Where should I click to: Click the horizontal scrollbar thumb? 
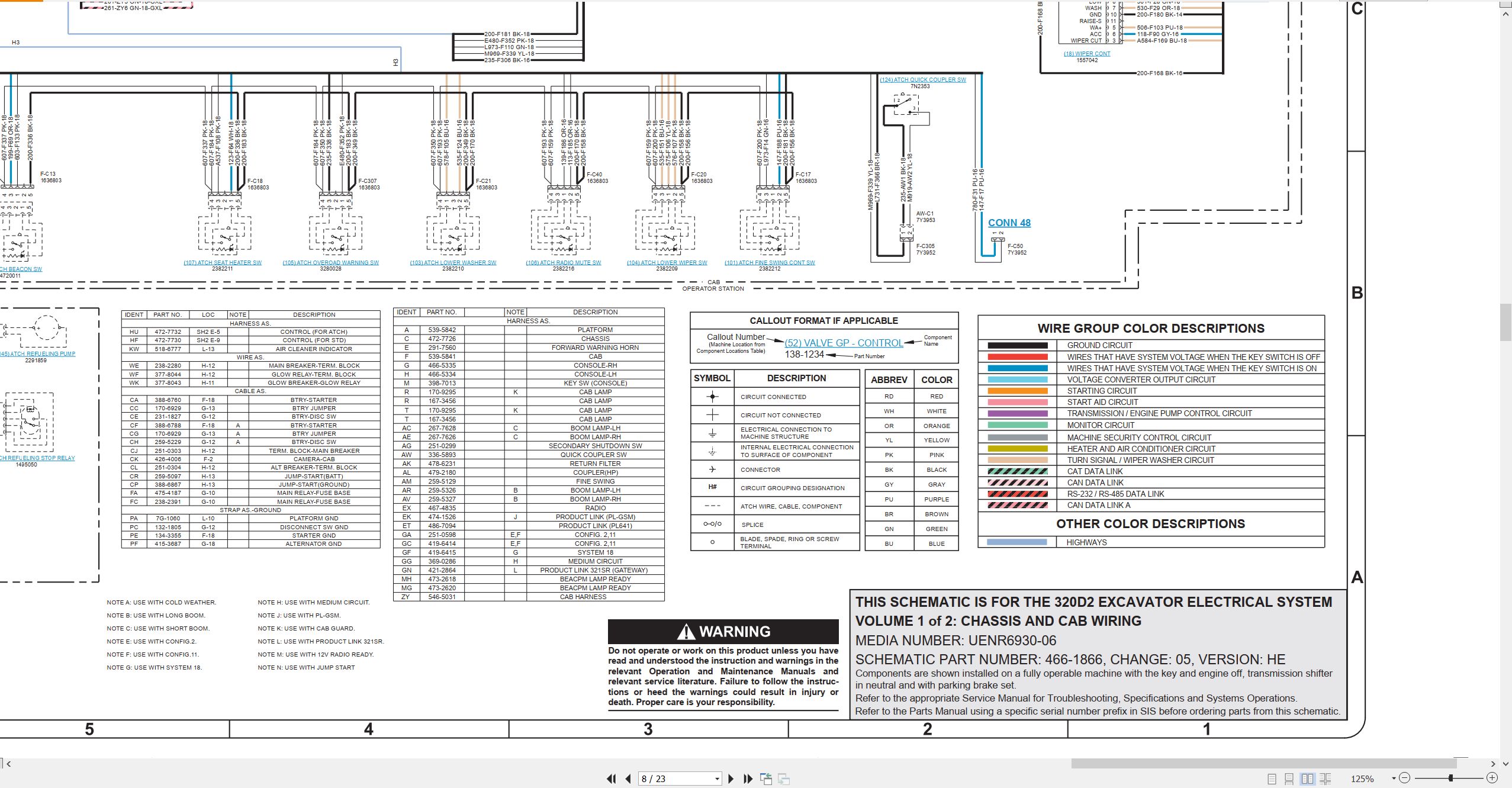coord(1264,764)
